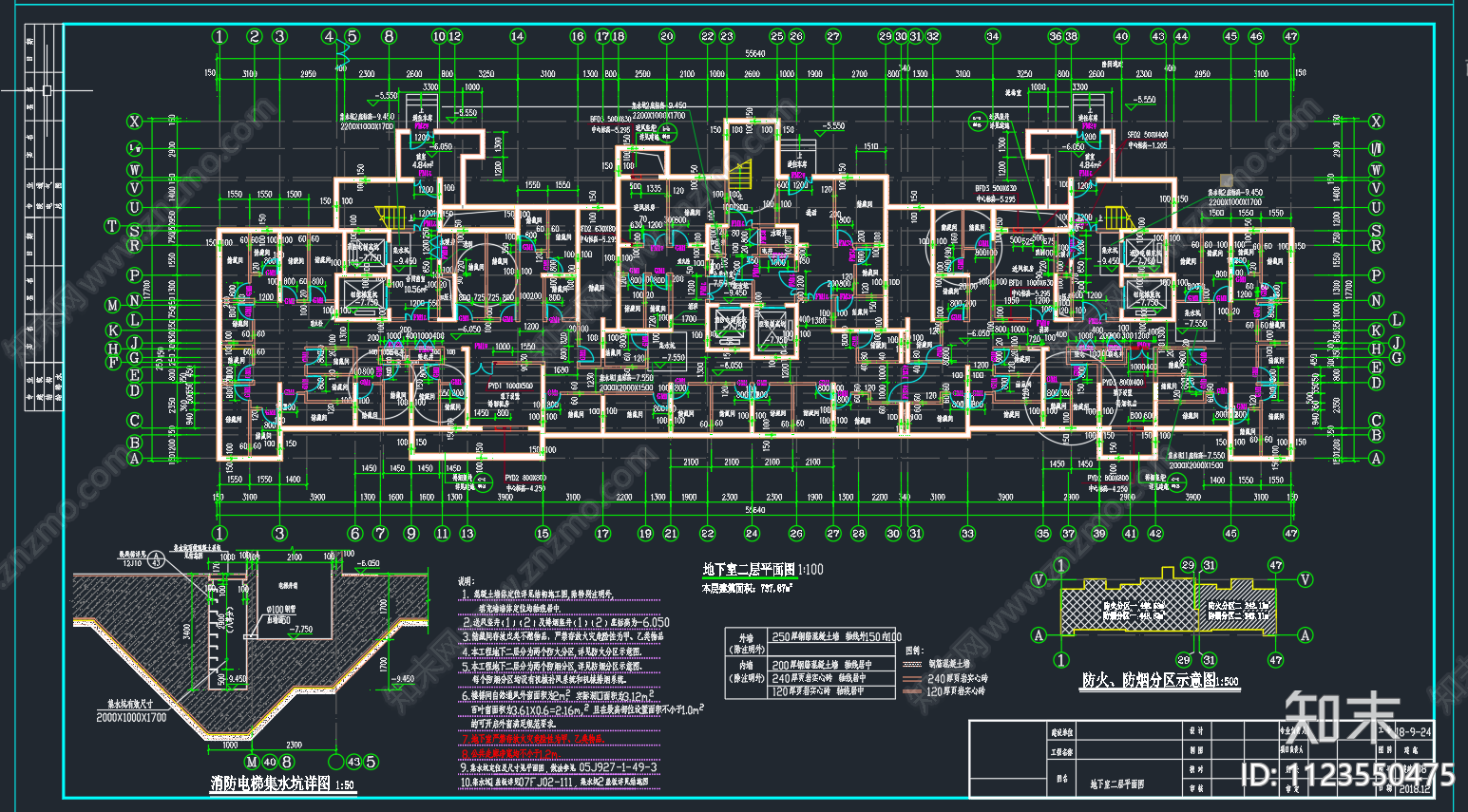
Task: Select note 4 about fire compartments
Action: [551, 651]
